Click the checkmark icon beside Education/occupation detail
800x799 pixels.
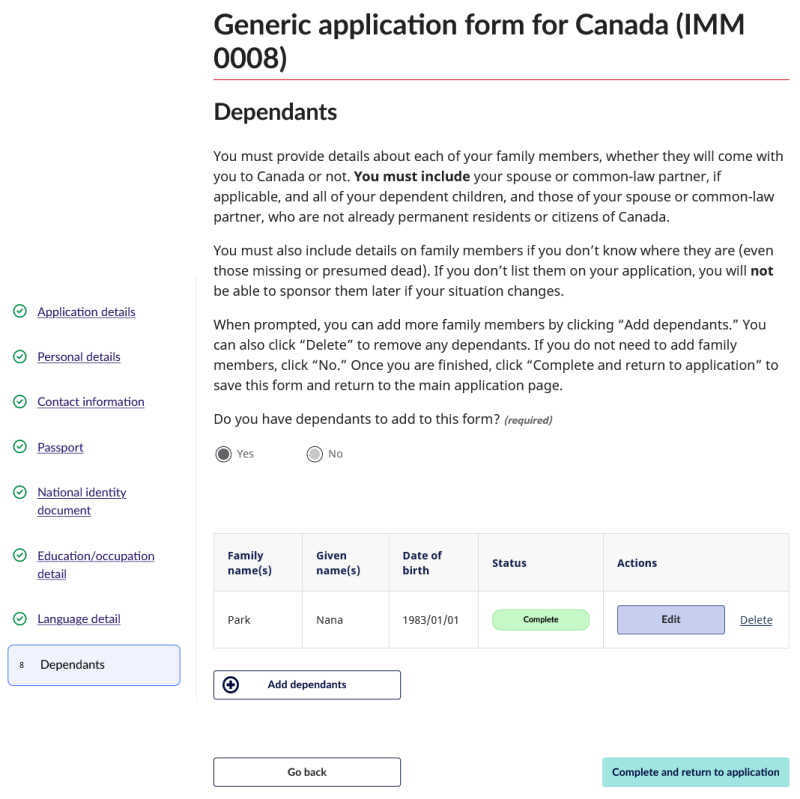point(20,556)
